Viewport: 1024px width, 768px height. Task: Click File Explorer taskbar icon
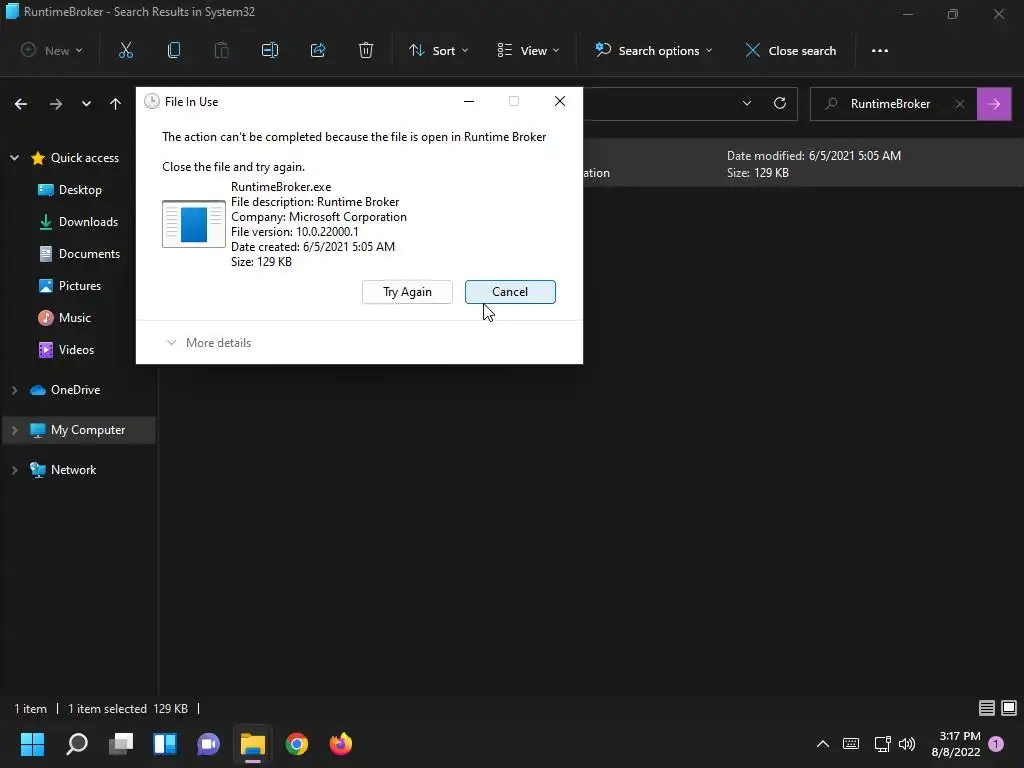(x=253, y=744)
